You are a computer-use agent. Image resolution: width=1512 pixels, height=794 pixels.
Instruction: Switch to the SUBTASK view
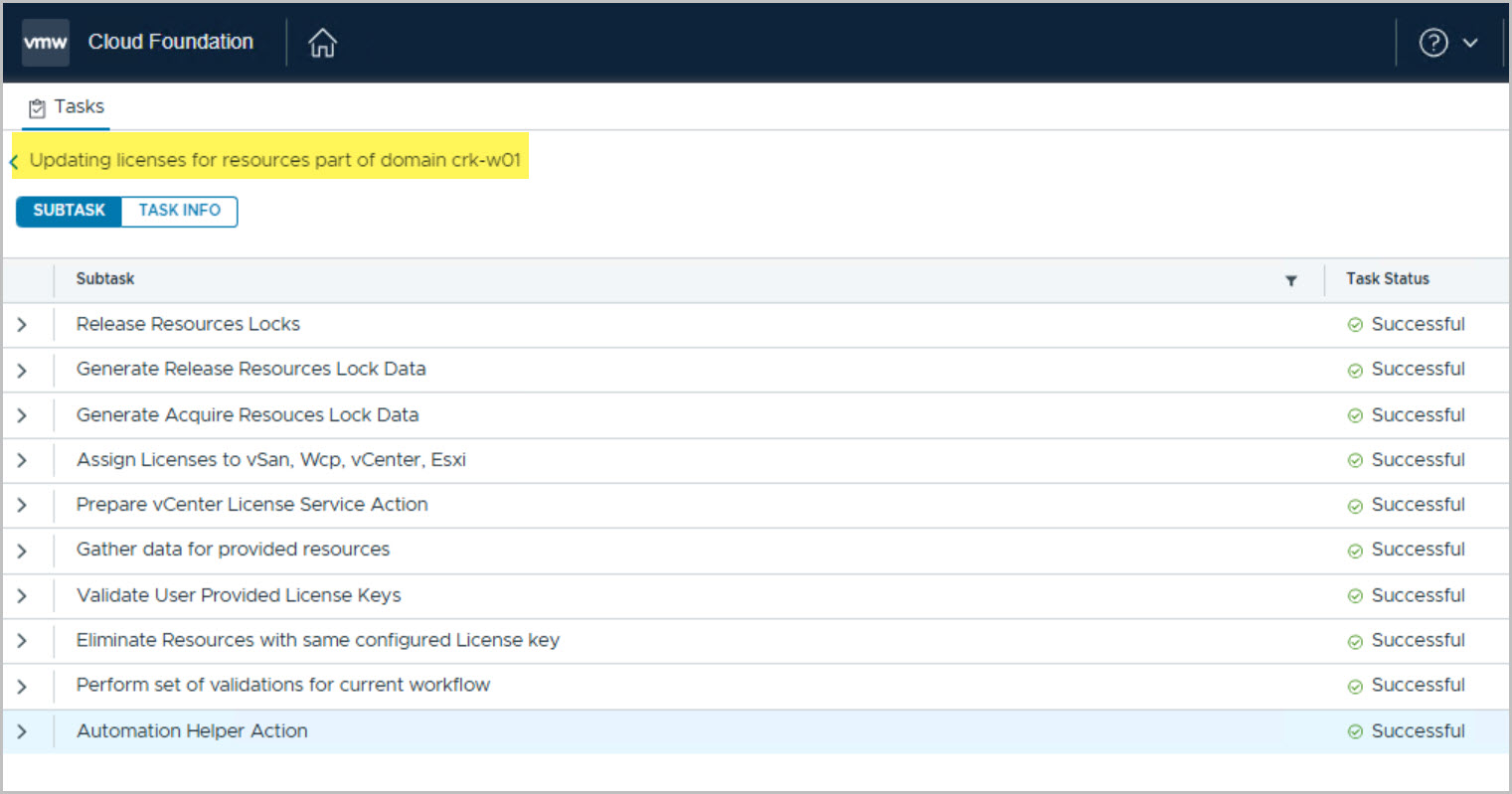tap(69, 211)
